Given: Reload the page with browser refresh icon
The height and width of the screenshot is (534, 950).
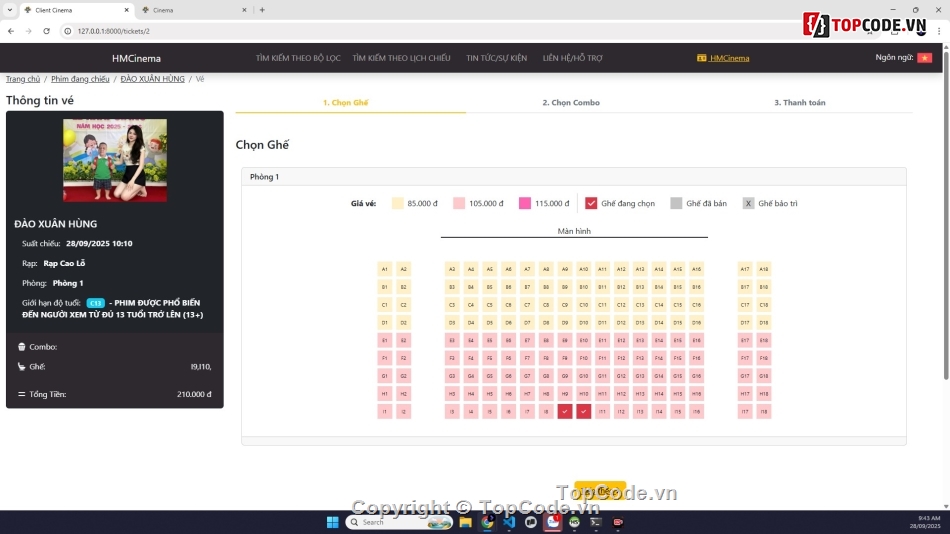Looking at the screenshot, I should 46,31.
